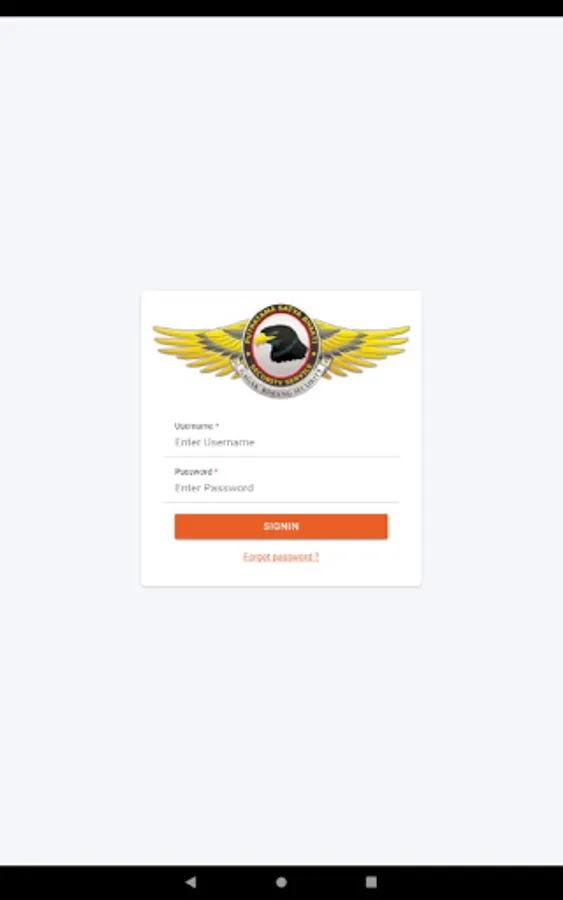
Task: Click the orange SIGNIN button
Action: point(281,526)
